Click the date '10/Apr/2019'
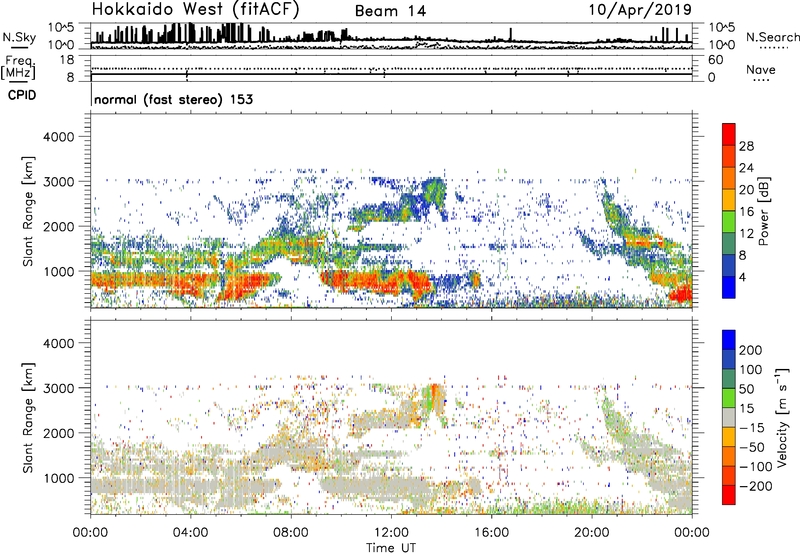The width and height of the screenshot is (800, 554). pyautogui.click(x=640, y=10)
